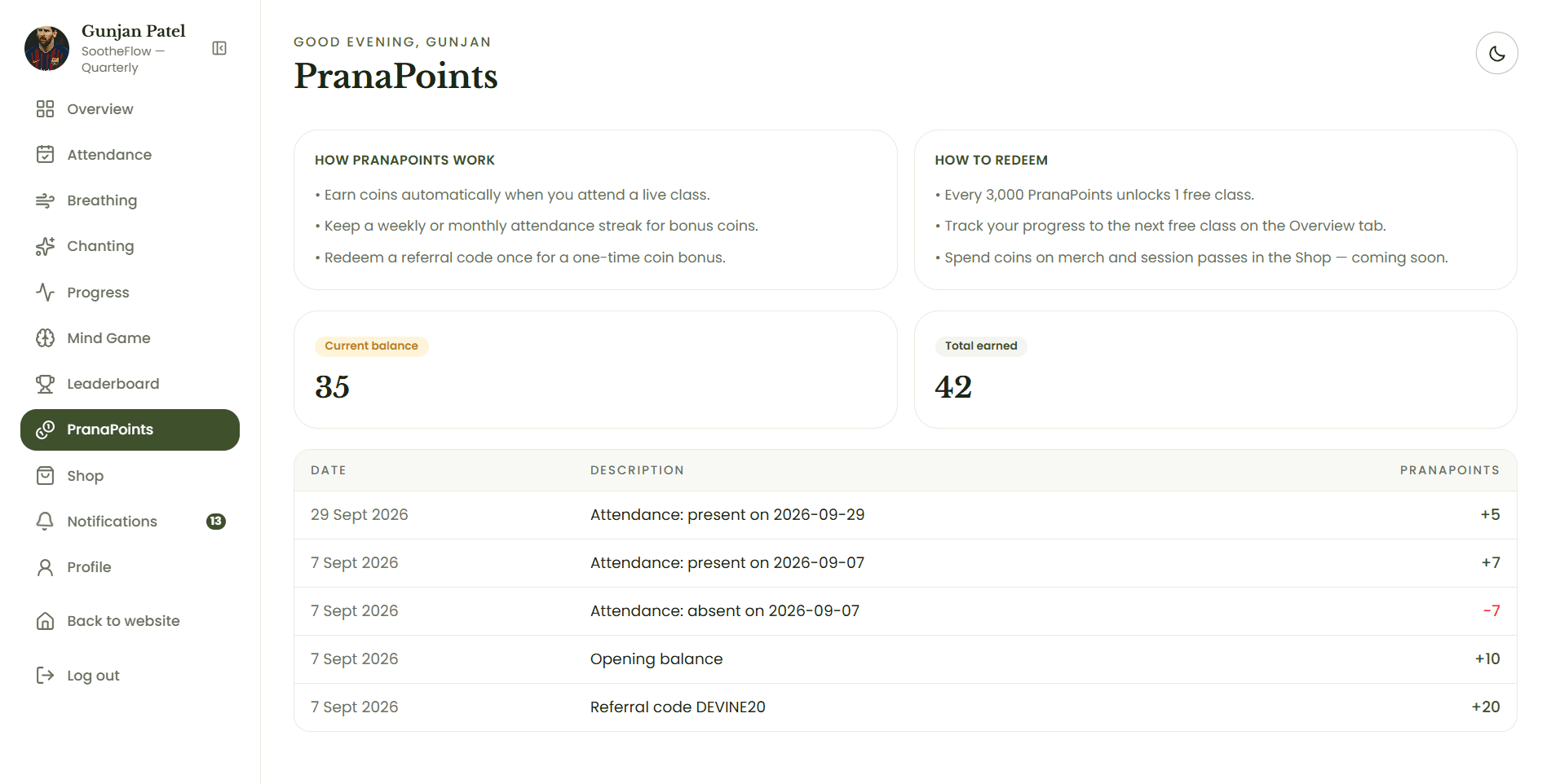Click the Leaderboard trophy icon

click(x=45, y=384)
